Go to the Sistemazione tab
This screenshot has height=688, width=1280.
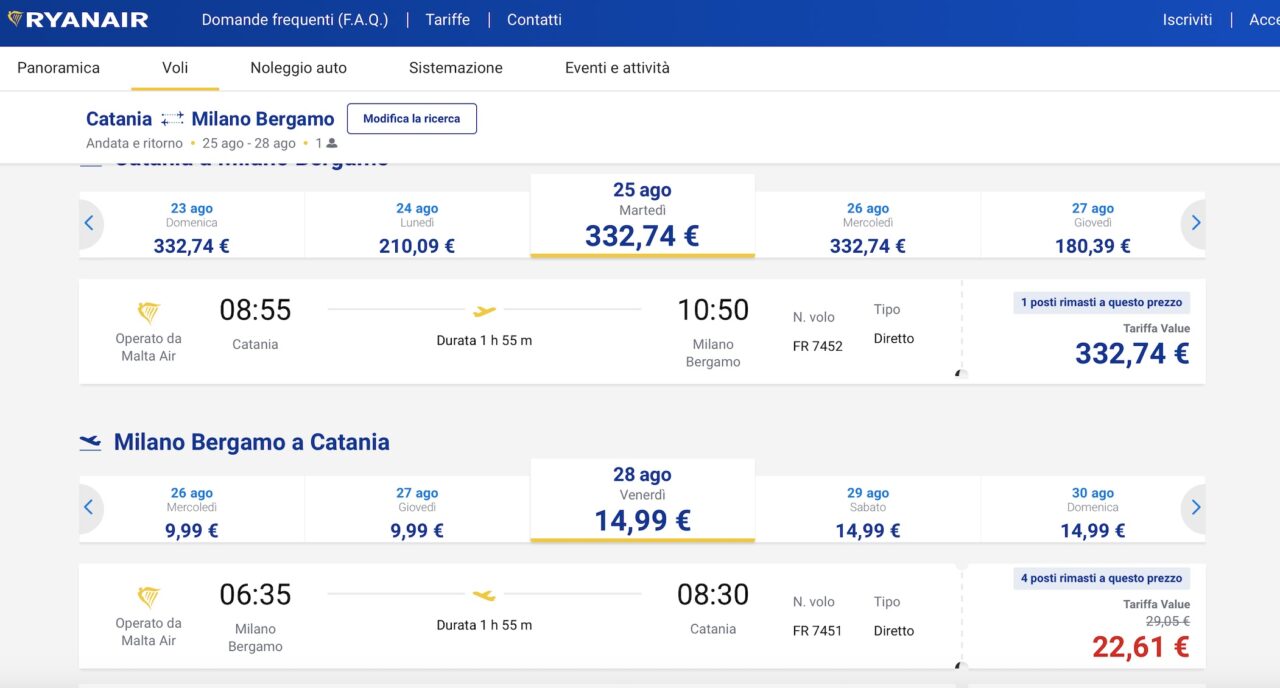[455, 68]
